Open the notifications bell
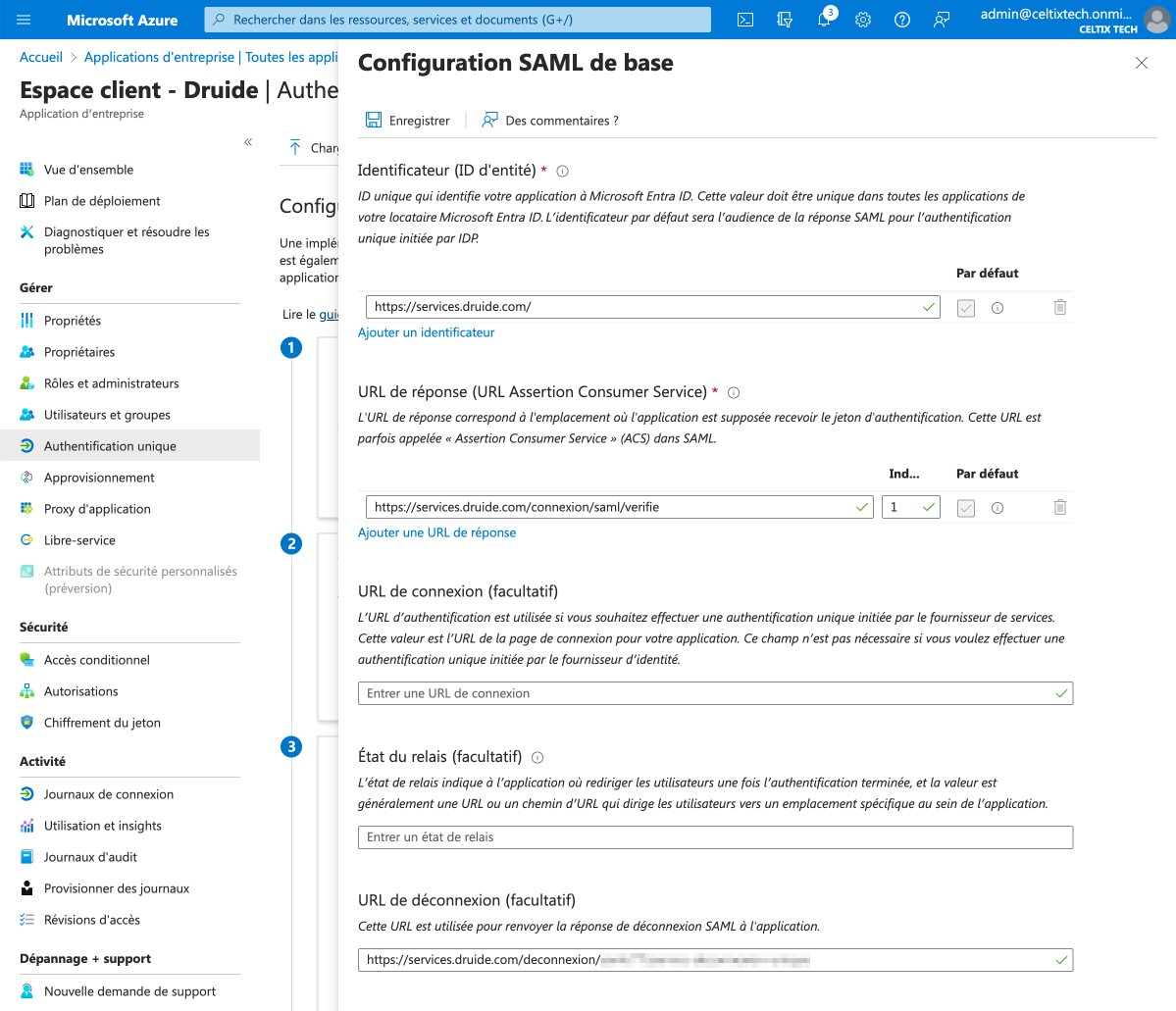This screenshot has width=1176, height=1011. [x=824, y=20]
